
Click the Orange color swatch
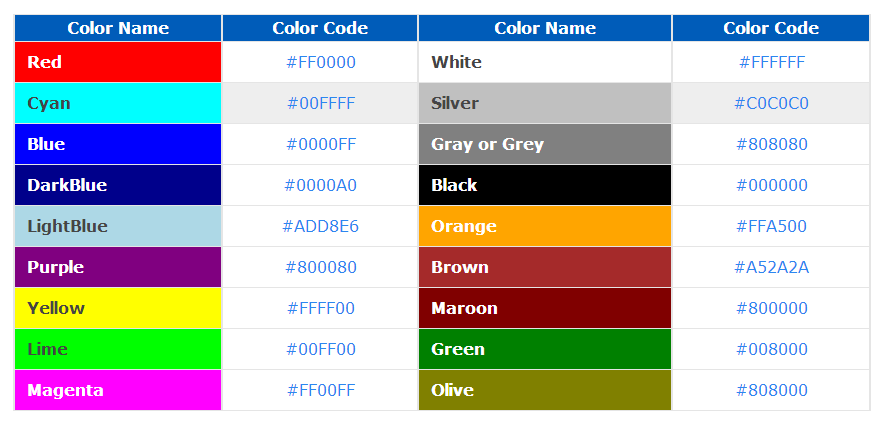click(545, 226)
